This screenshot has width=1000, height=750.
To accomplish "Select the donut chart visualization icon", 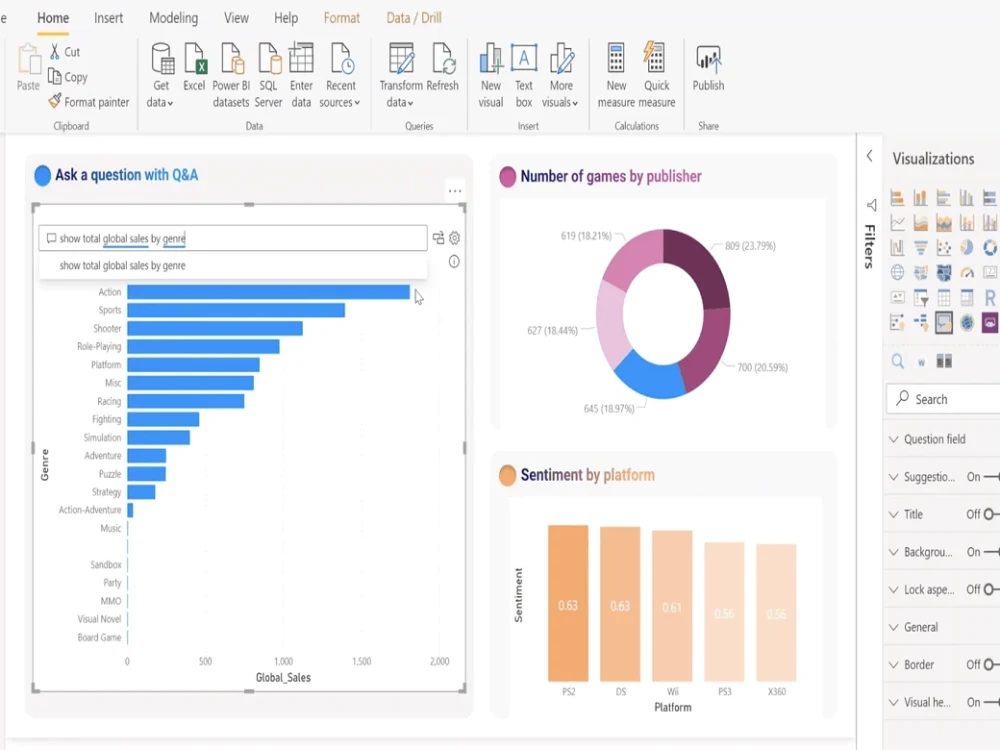I will tap(991, 247).
